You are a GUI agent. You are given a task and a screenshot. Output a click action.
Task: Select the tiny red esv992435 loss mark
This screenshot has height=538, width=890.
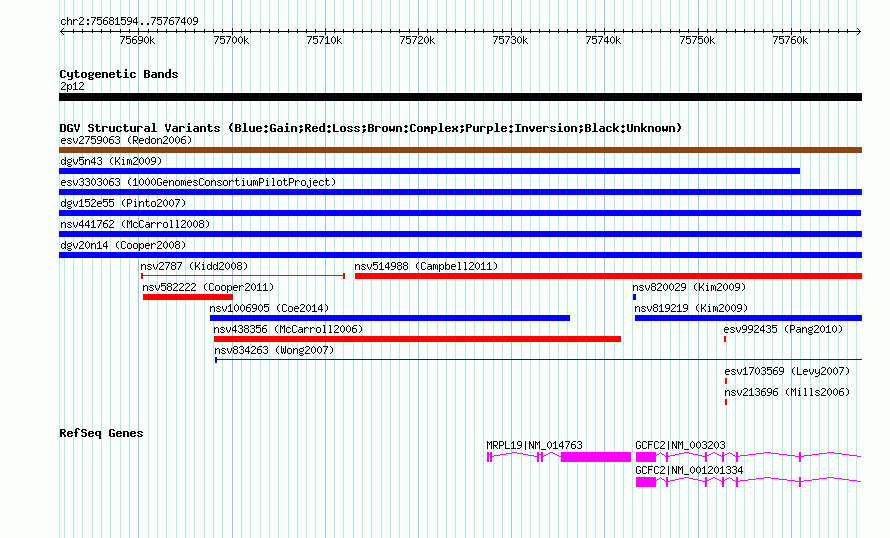click(725, 339)
